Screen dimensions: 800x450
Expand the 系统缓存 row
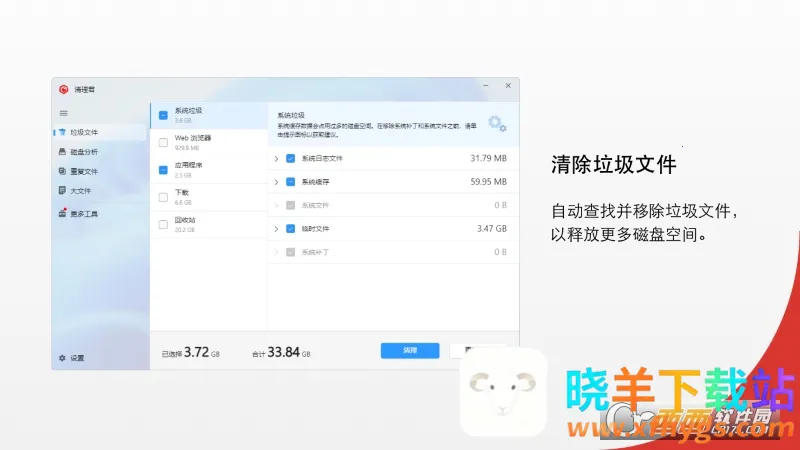click(277, 182)
